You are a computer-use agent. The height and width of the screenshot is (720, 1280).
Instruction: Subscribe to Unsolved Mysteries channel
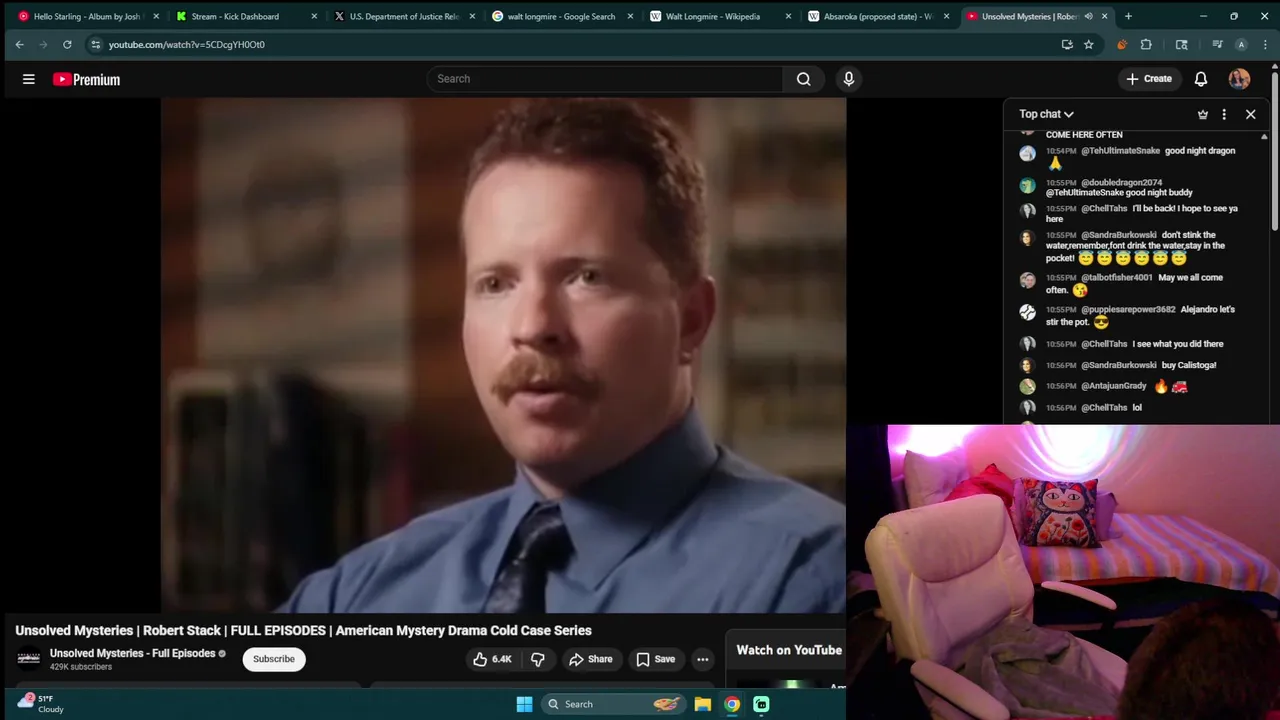pyautogui.click(x=273, y=659)
